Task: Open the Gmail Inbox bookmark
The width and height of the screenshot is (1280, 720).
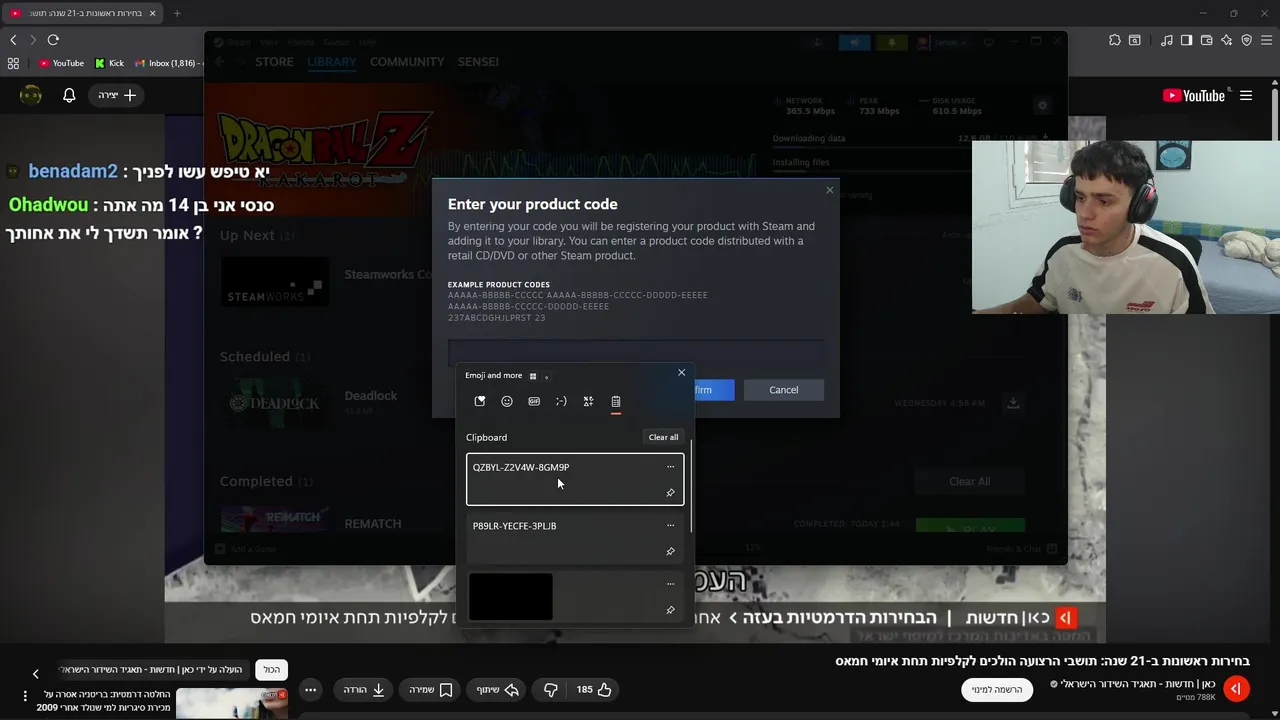Action: tap(166, 63)
